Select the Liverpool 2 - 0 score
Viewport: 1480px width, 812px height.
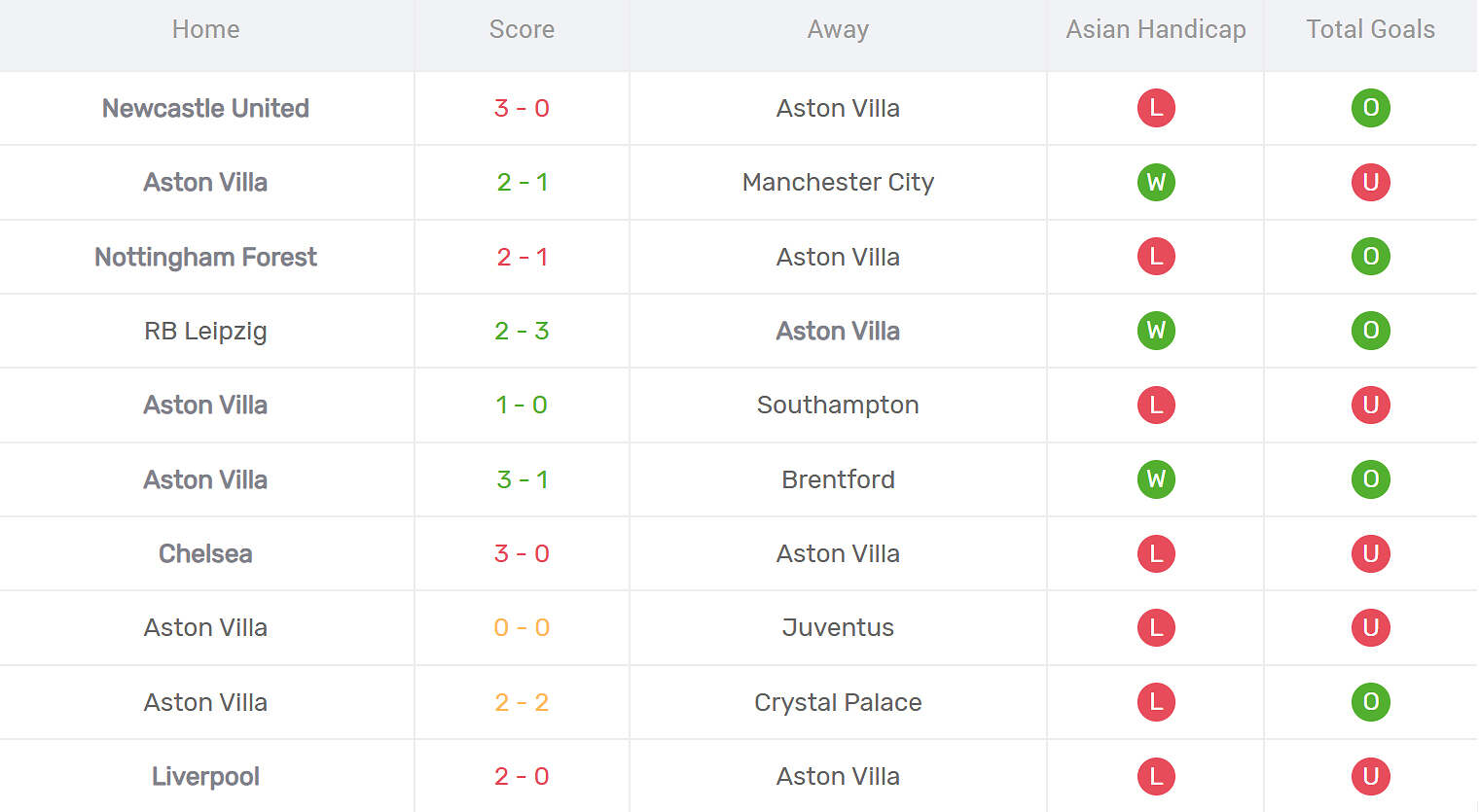pos(522,776)
